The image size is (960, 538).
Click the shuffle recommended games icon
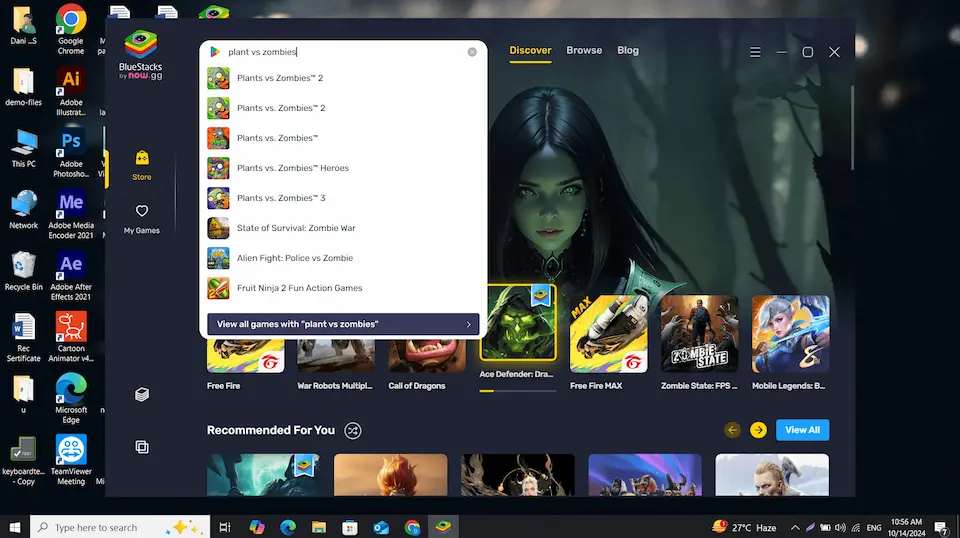pyautogui.click(x=353, y=430)
